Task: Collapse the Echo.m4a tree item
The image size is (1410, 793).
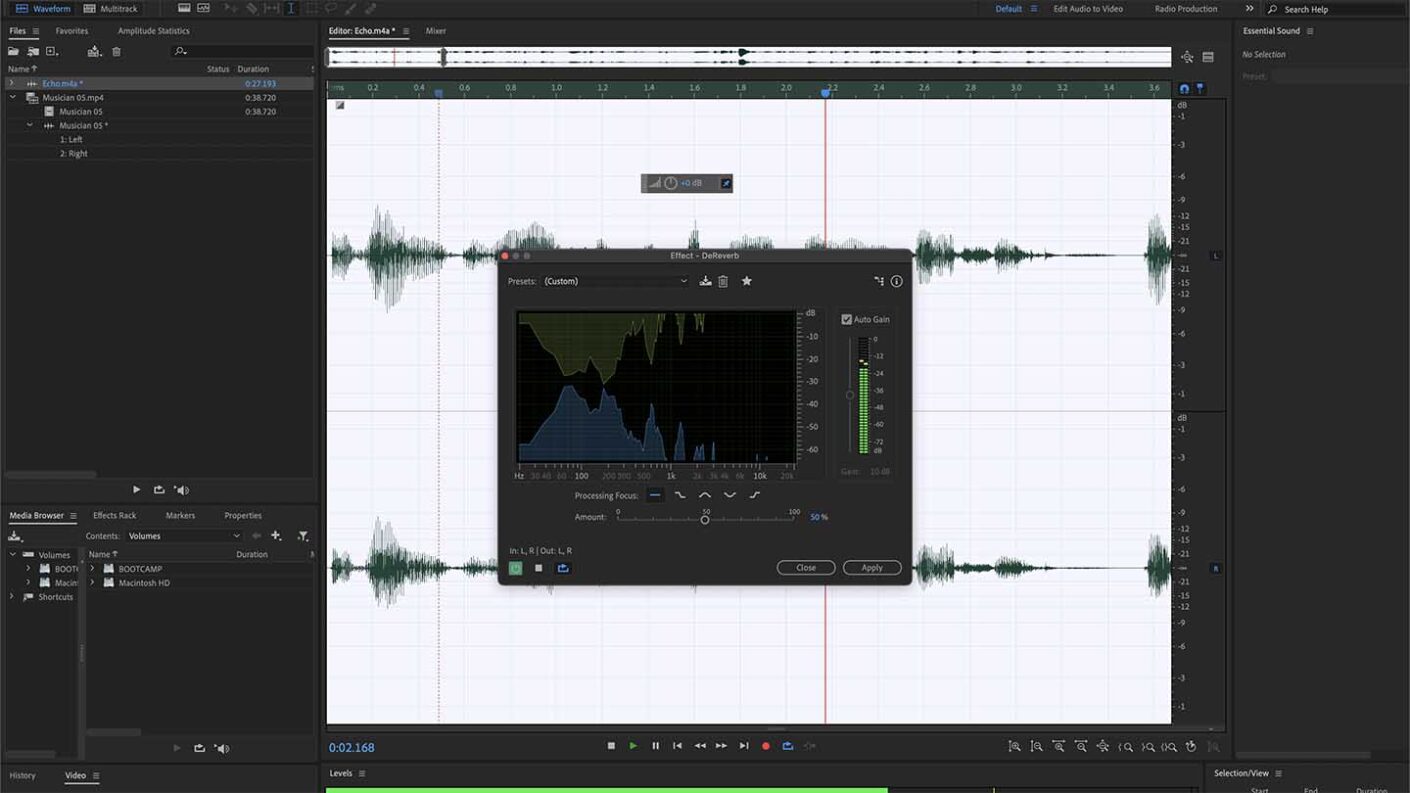Action: 10,83
